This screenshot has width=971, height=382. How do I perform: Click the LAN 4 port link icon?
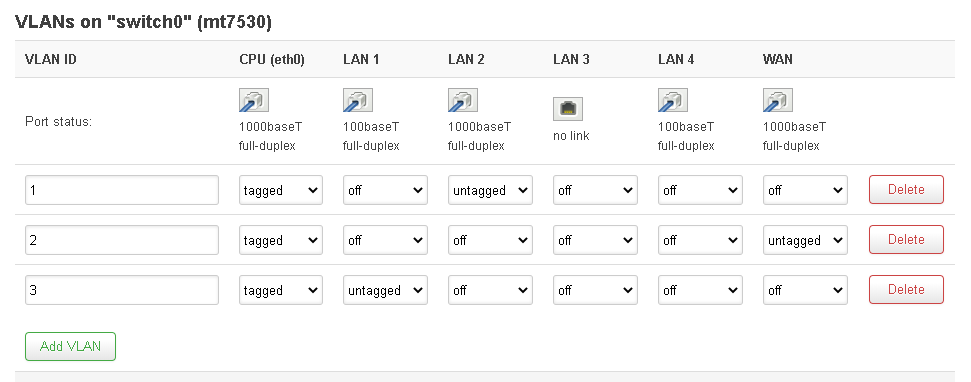coord(673,101)
